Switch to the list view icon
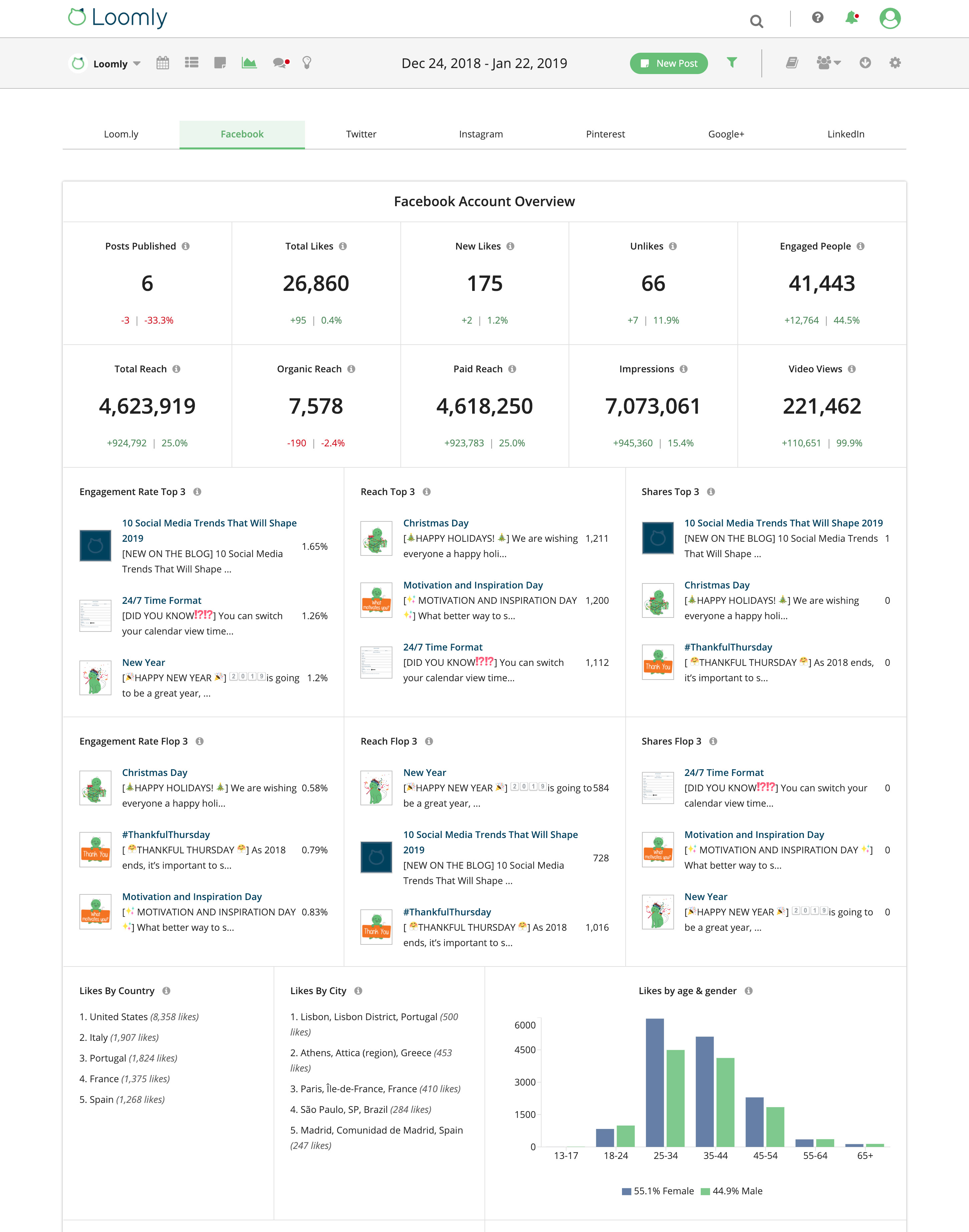The width and height of the screenshot is (969, 1232). pyautogui.click(x=192, y=62)
